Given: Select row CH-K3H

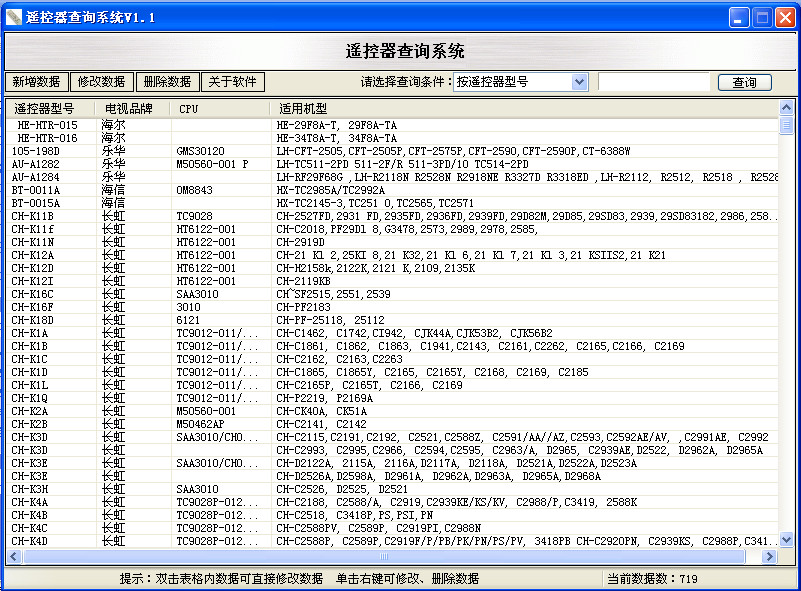Looking at the screenshot, I should 392,489.
